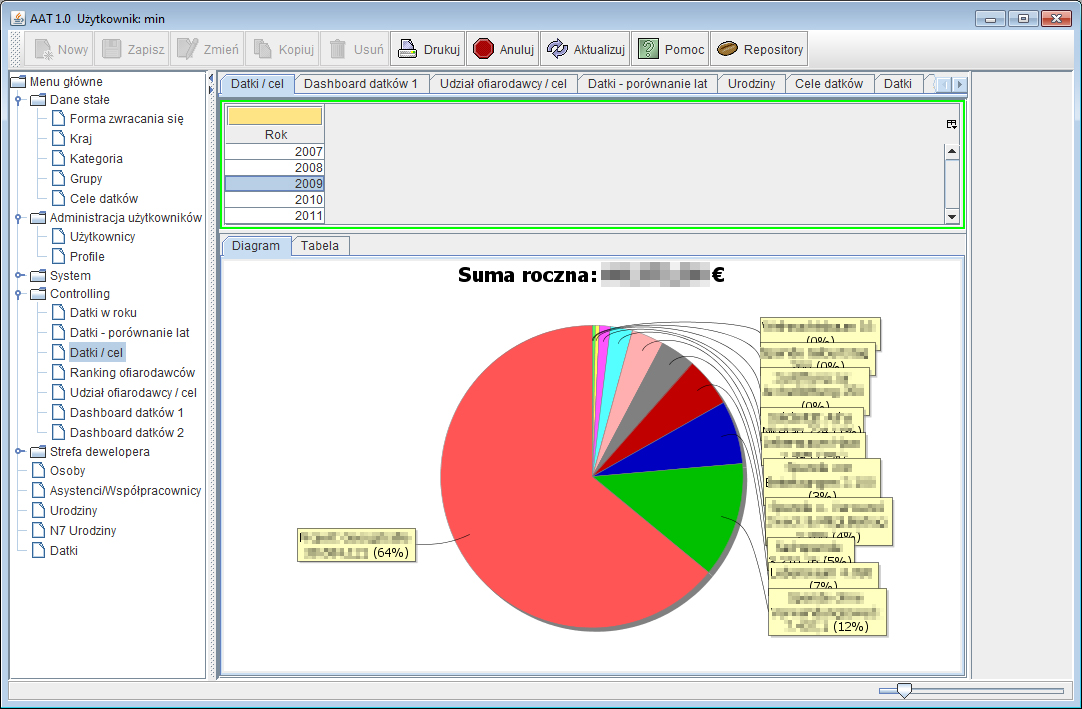Open Pomoc help question-mark icon

pyautogui.click(x=648, y=49)
